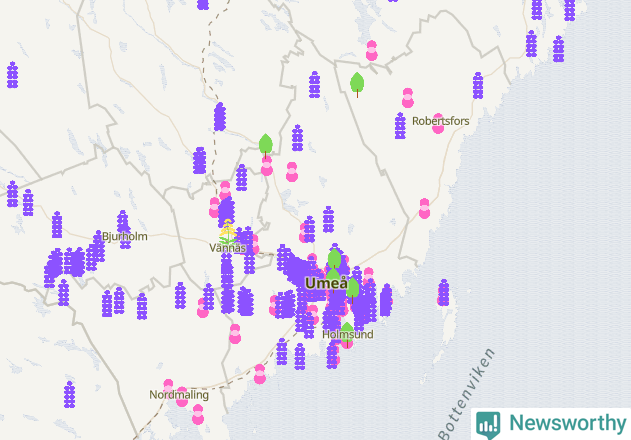This screenshot has width=631, height=440.
Task: Click the Bottenviken sea label
Action: [467, 395]
